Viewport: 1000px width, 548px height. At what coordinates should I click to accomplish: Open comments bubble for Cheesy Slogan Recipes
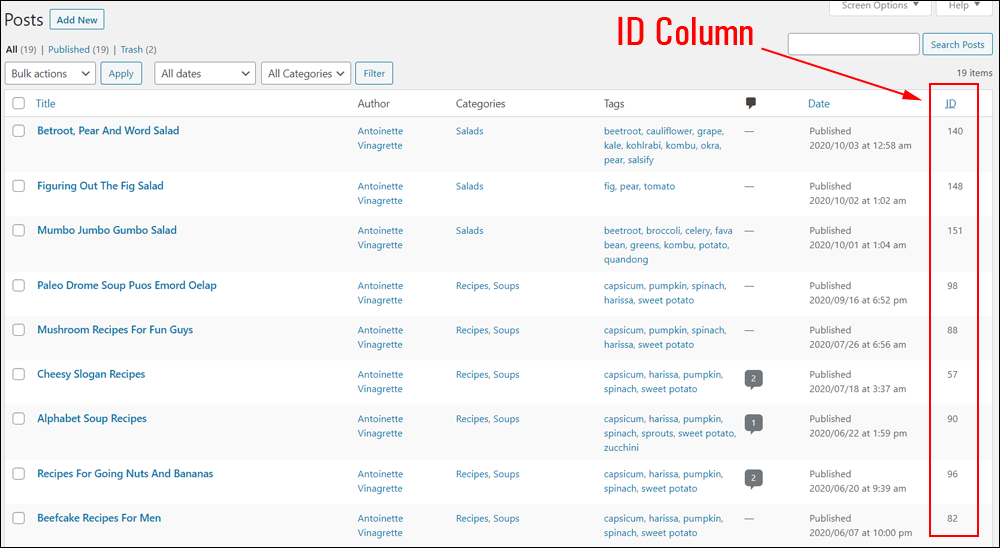tap(753, 379)
